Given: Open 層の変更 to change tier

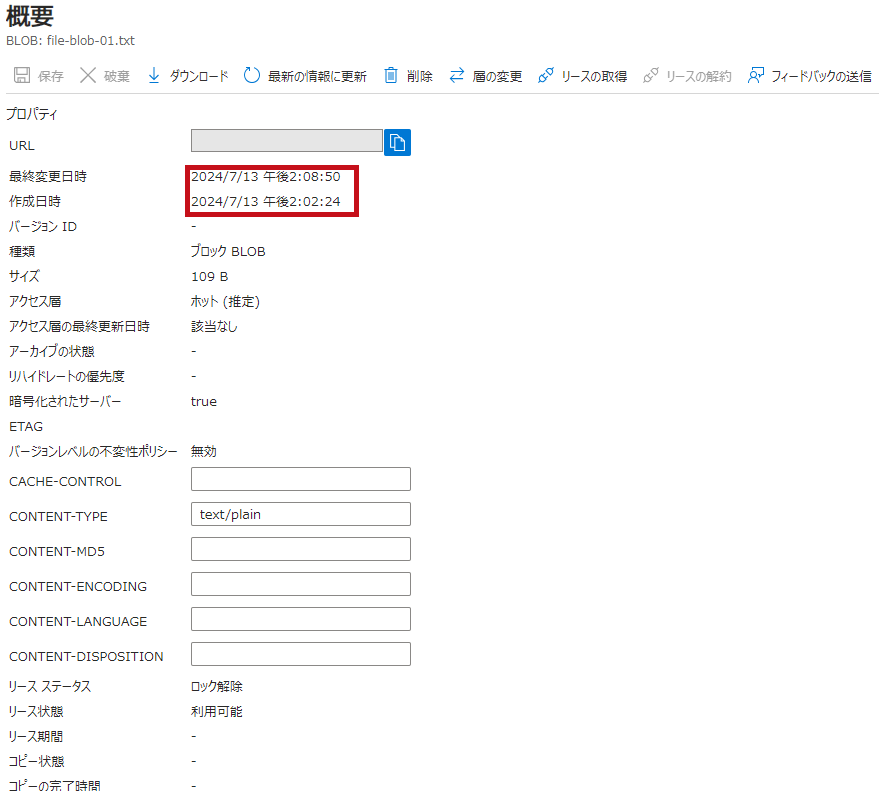Looking at the screenshot, I should tap(497, 76).
